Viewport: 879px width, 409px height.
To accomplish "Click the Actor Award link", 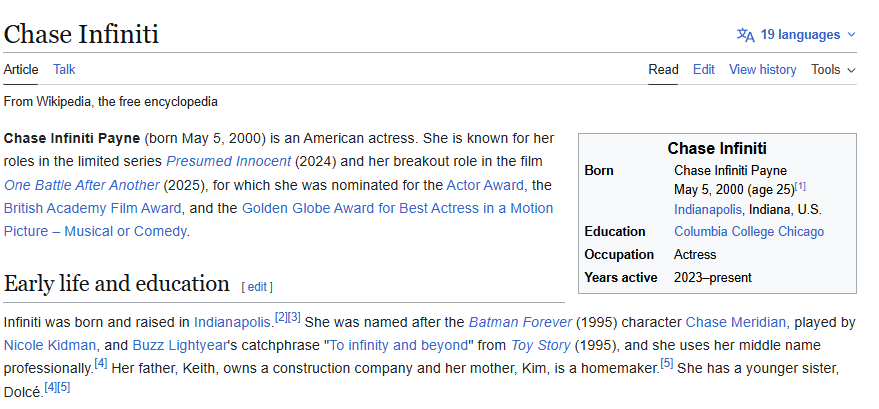I will point(485,185).
